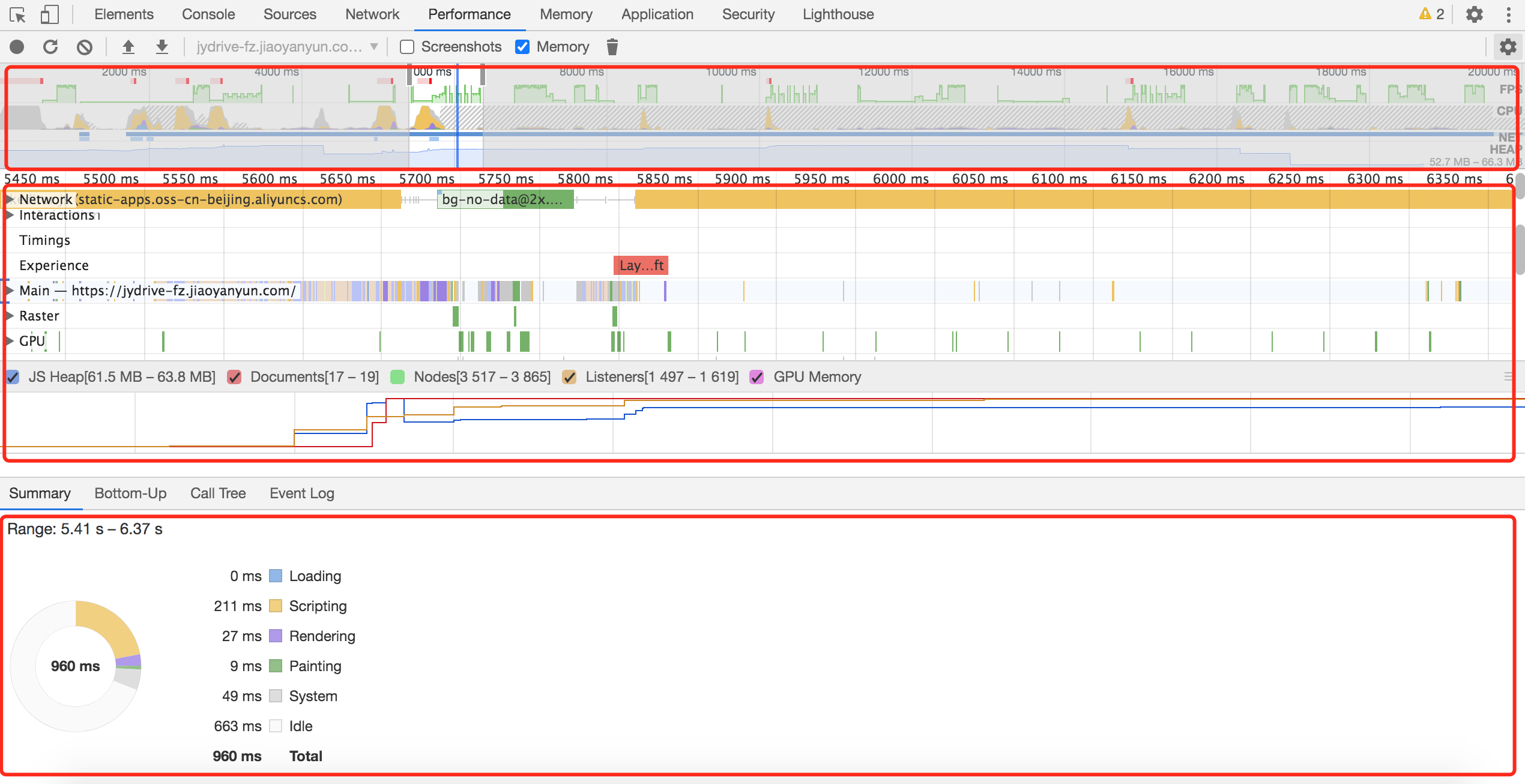Open the DevTools customization three-dot menu
The height and width of the screenshot is (784, 1525).
(1509, 14)
